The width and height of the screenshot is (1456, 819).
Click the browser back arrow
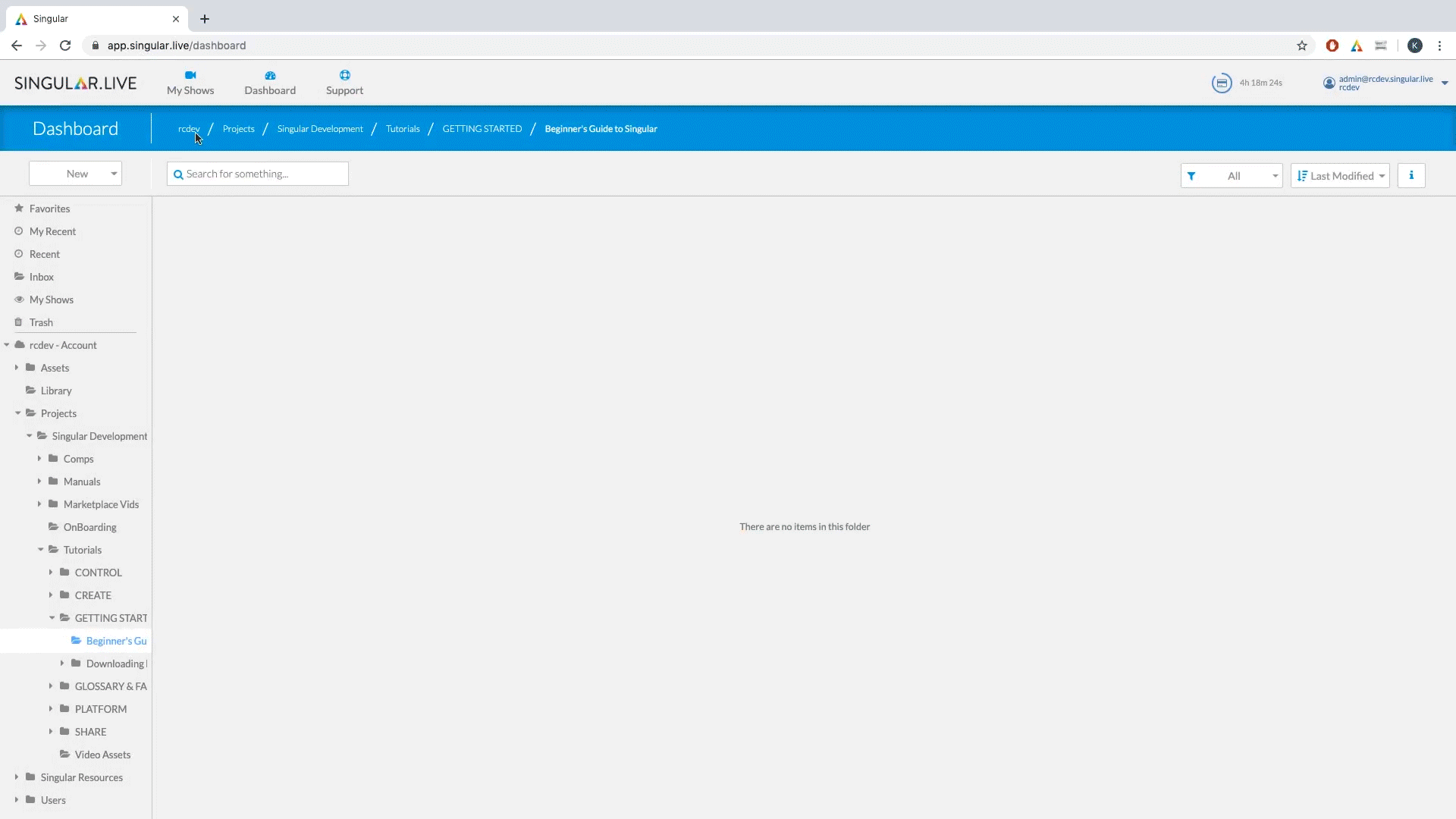point(17,45)
